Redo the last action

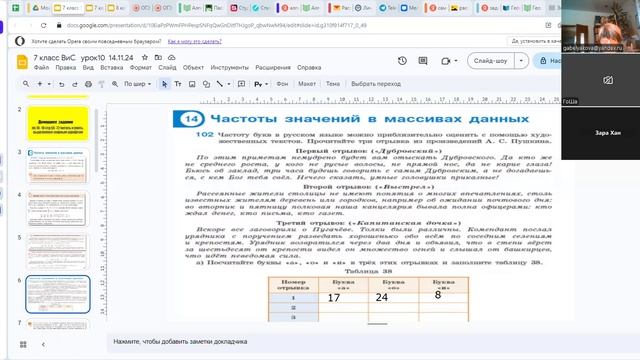(75, 84)
